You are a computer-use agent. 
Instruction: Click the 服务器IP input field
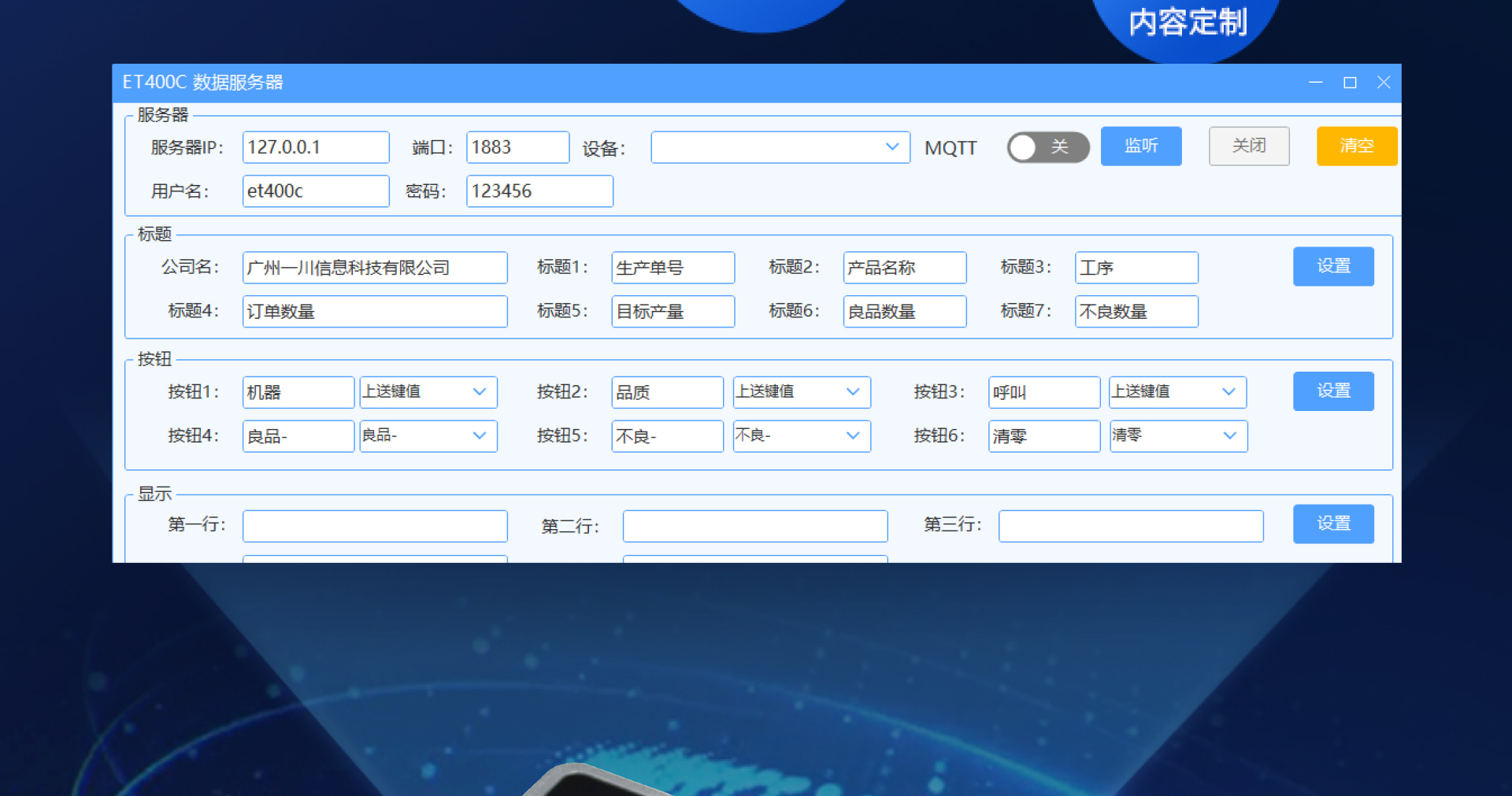pyautogui.click(x=315, y=147)
